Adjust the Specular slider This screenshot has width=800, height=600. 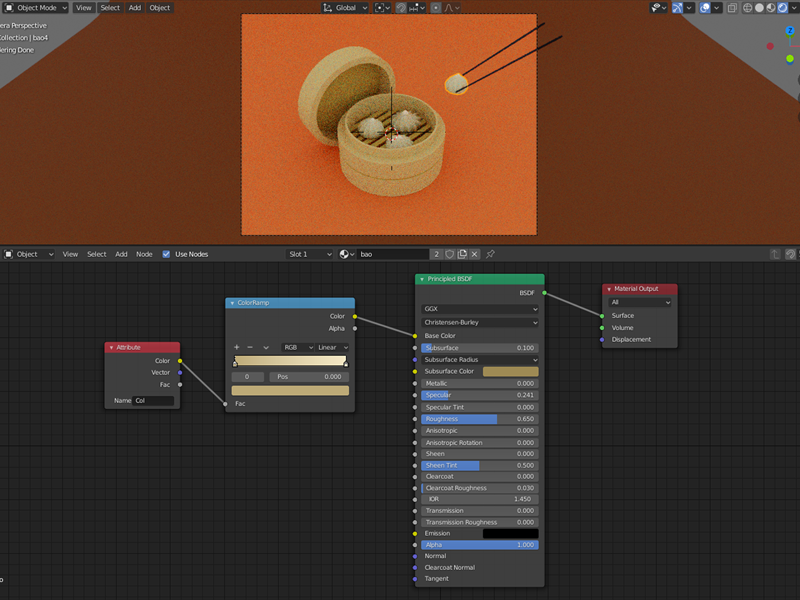tap(480, 395)
